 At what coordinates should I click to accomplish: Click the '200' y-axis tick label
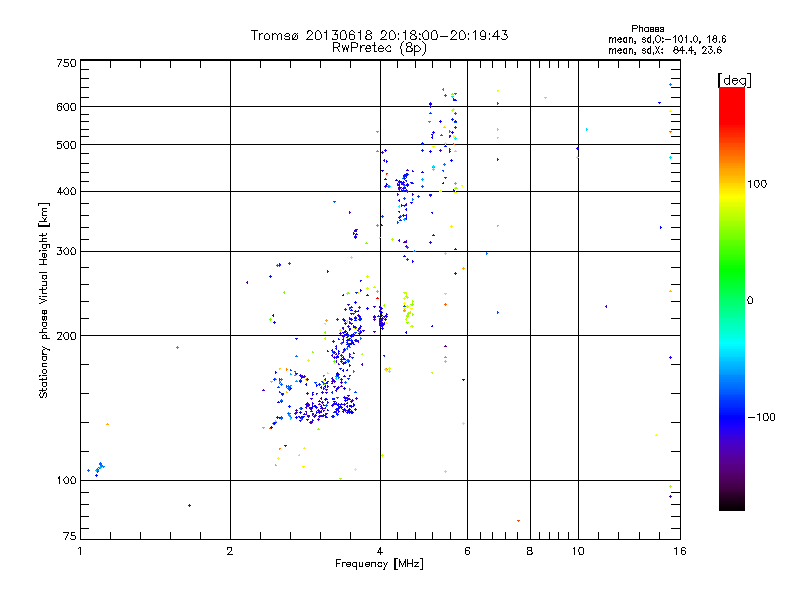click(66, 336)
